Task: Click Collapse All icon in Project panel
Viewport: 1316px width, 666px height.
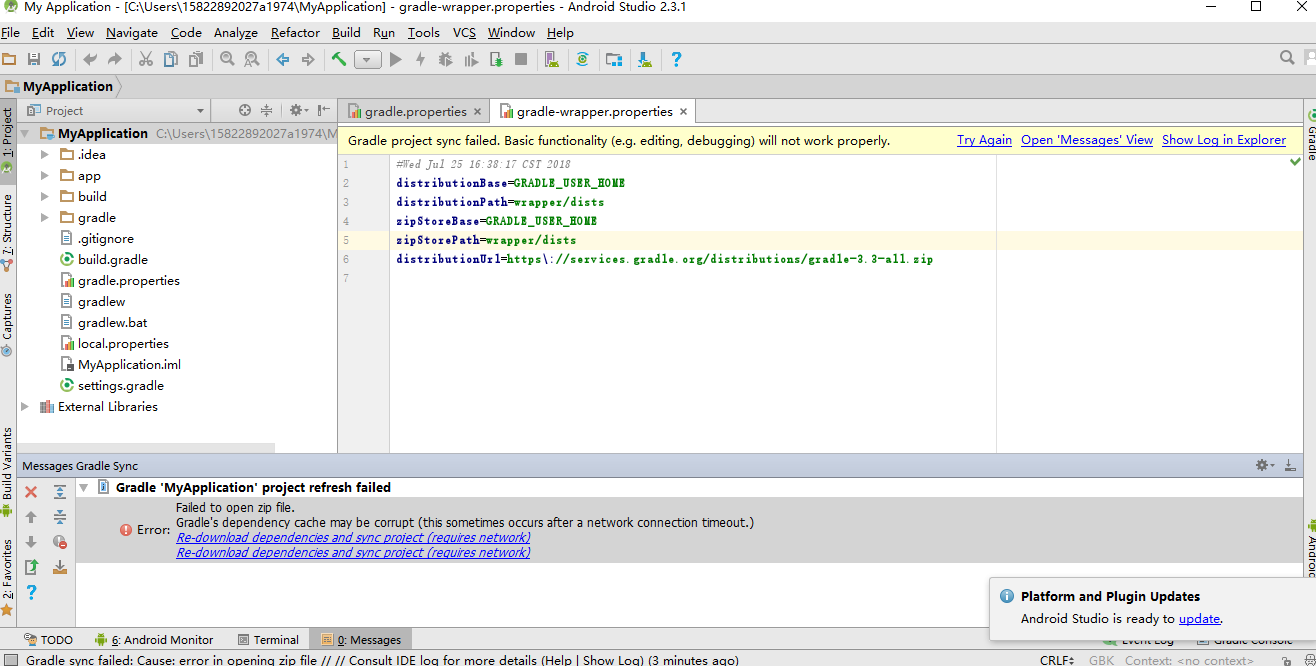Action: [267, 110]
